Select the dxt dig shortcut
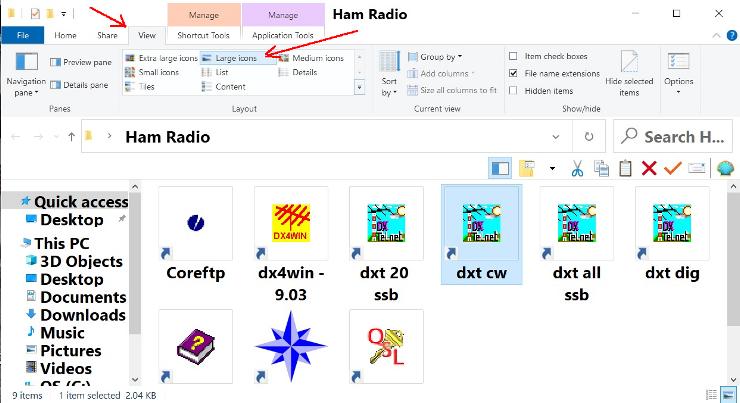This screenshot has height=403, width=740. 672,234
